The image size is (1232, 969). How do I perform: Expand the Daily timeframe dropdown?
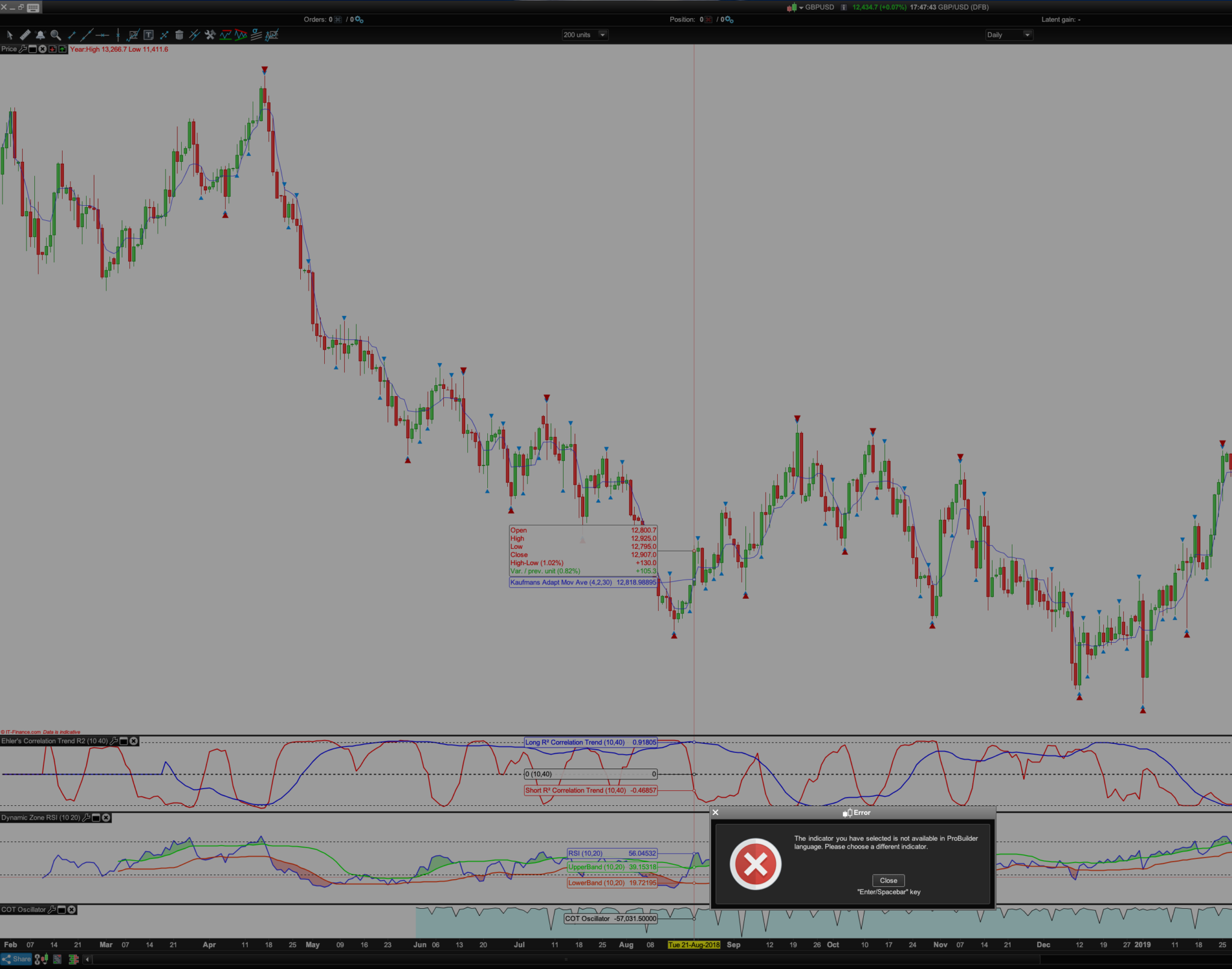click(x=1027, y=35)
